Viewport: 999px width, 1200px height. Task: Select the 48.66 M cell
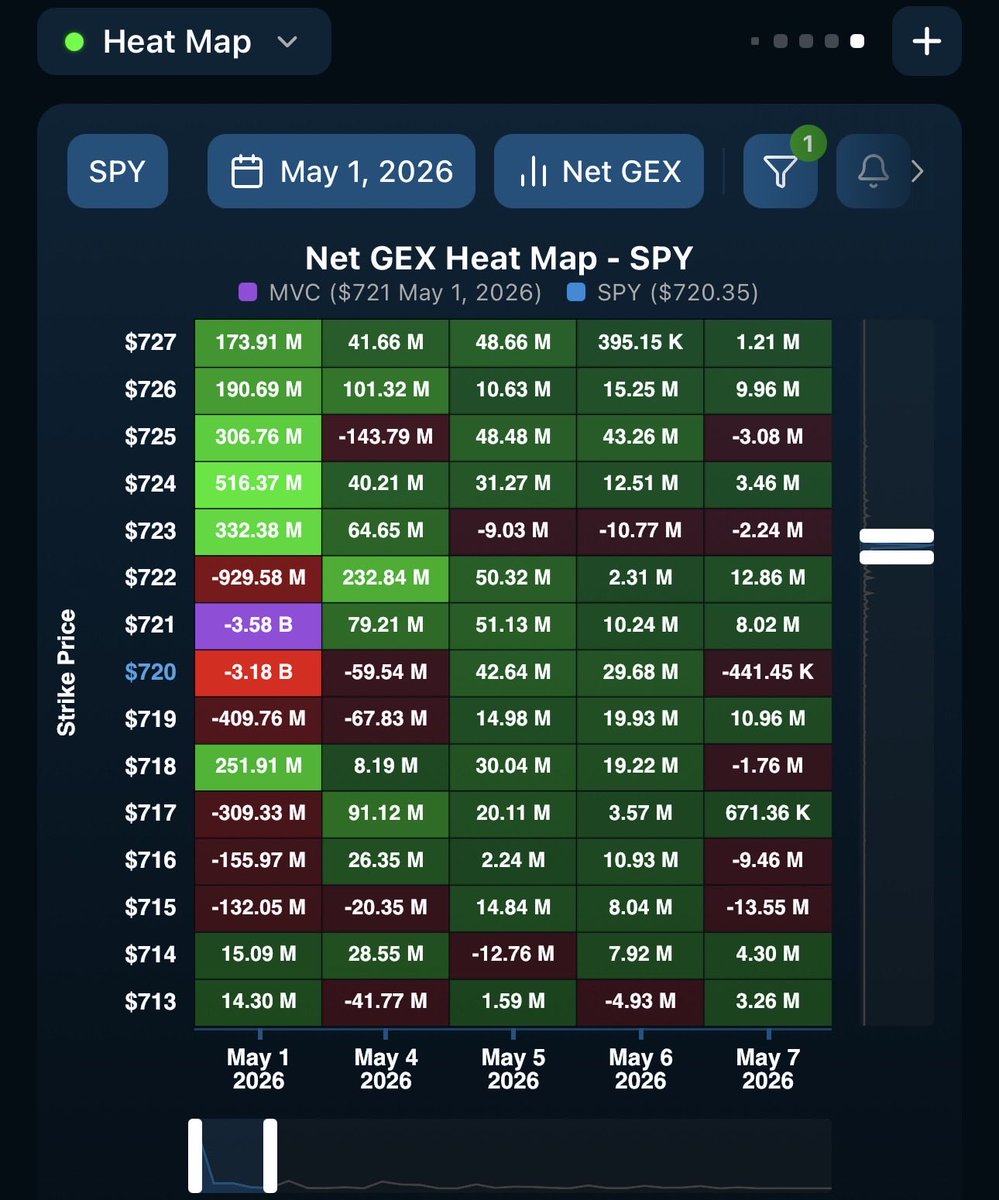point(513,343)
